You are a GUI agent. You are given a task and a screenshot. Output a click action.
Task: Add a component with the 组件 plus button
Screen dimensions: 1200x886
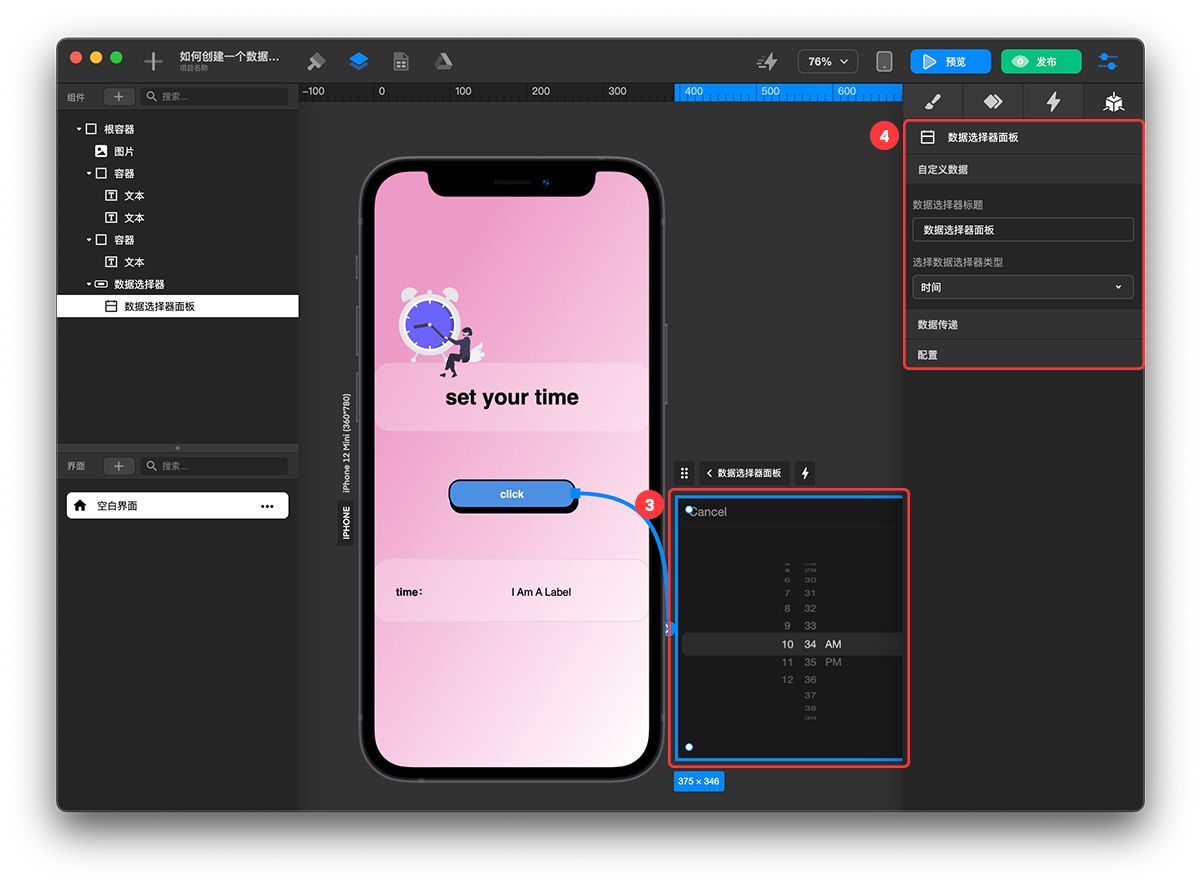[x=118, y=97]
